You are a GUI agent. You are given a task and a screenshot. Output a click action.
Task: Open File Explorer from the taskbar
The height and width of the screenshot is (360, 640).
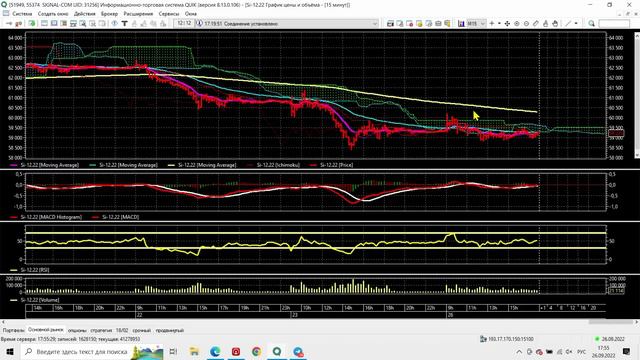pos(194,351)
